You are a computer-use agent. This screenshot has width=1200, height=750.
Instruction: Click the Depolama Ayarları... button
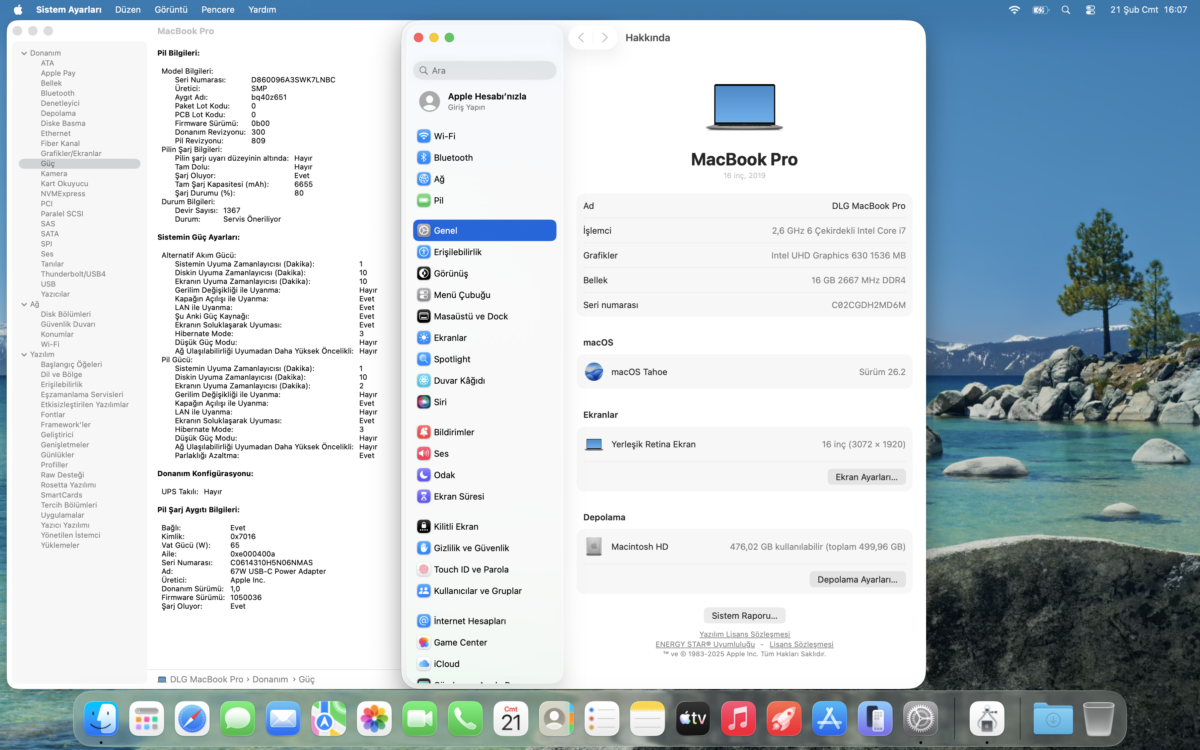pos(857,579)
